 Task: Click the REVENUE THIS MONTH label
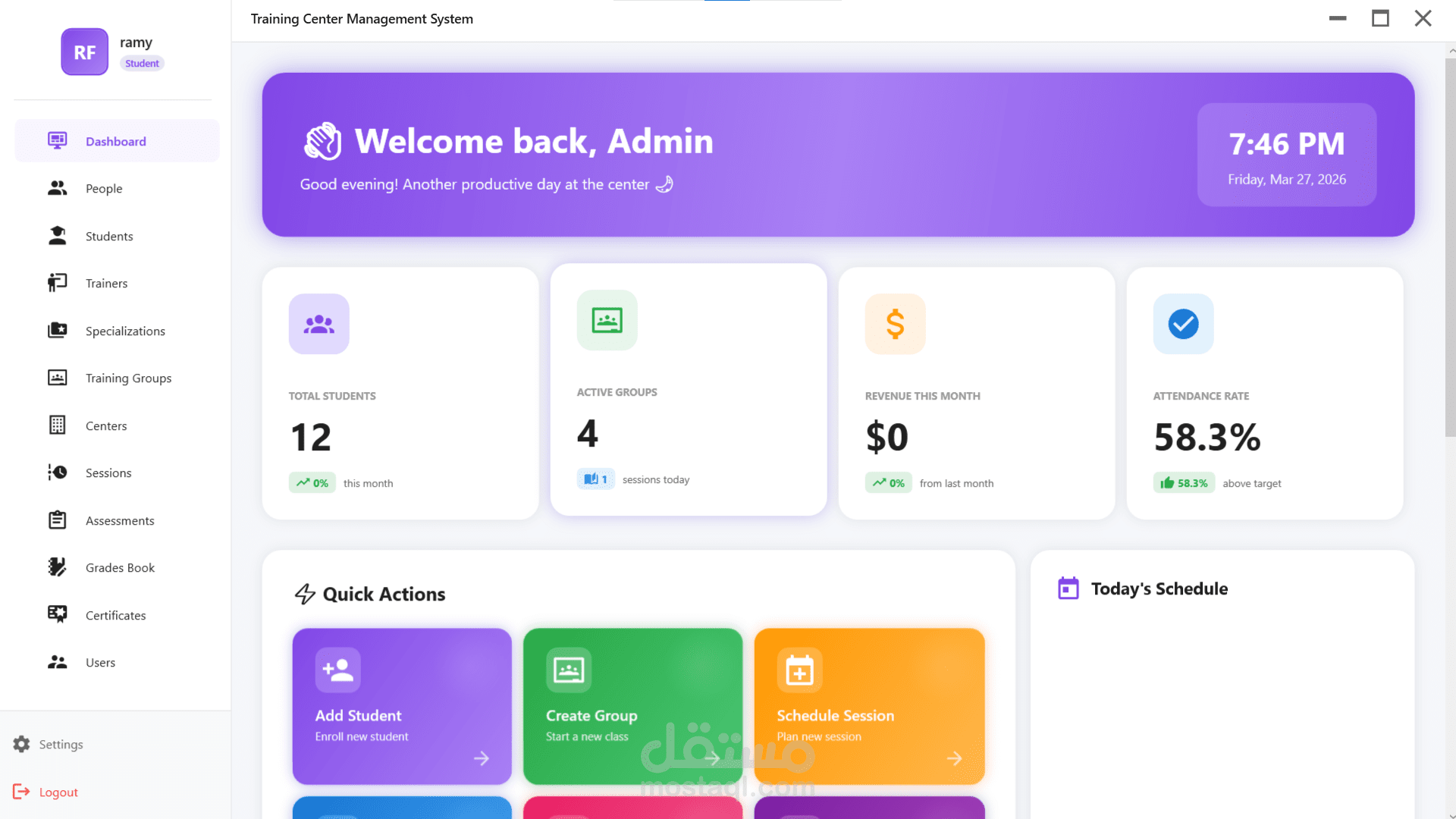[923, 396]
